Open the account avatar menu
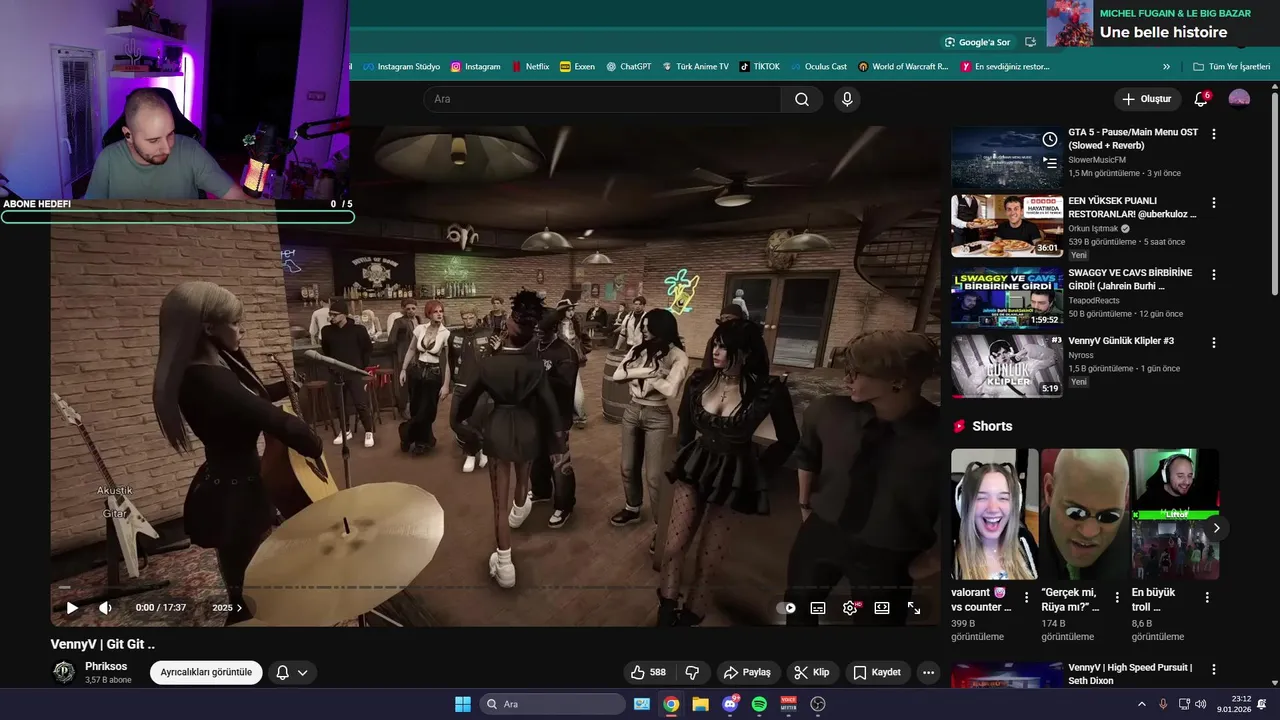This screenshot has width=1280, height=720. [1239, 99]
